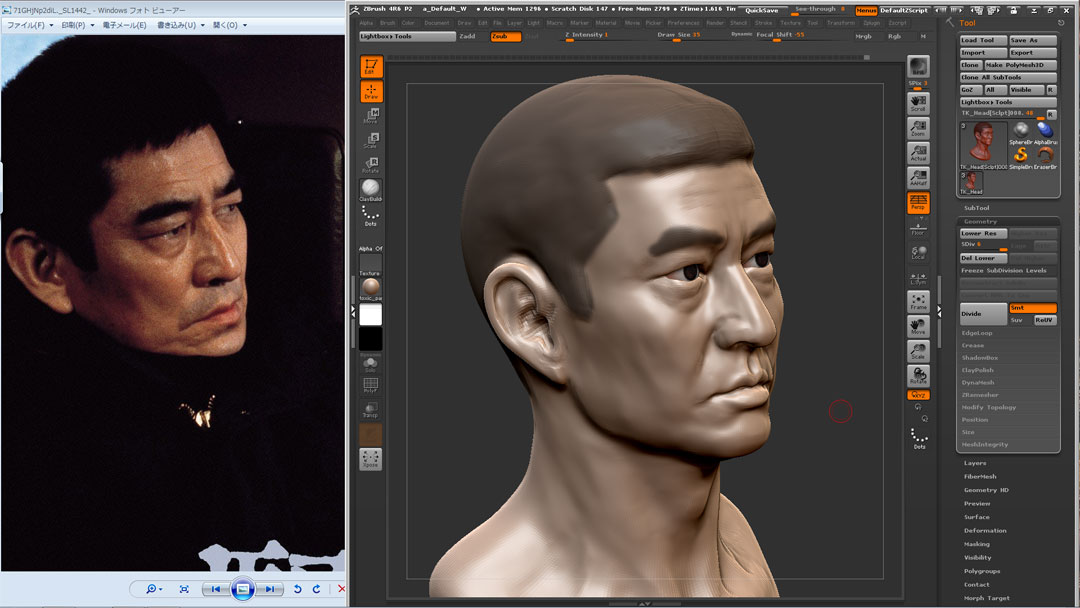Image resolution: width=1080 pixels, height=608 pixels.
Task: Click the PolyF wireframe icon
Action: point(371,386)
